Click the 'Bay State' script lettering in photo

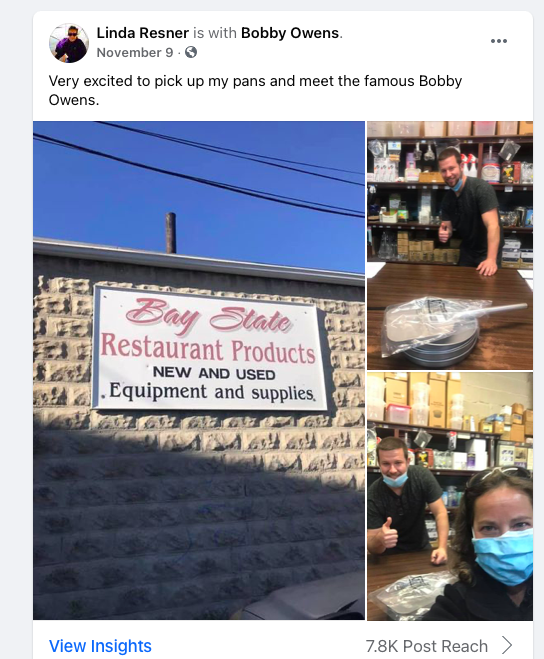[x=209, y=317]
